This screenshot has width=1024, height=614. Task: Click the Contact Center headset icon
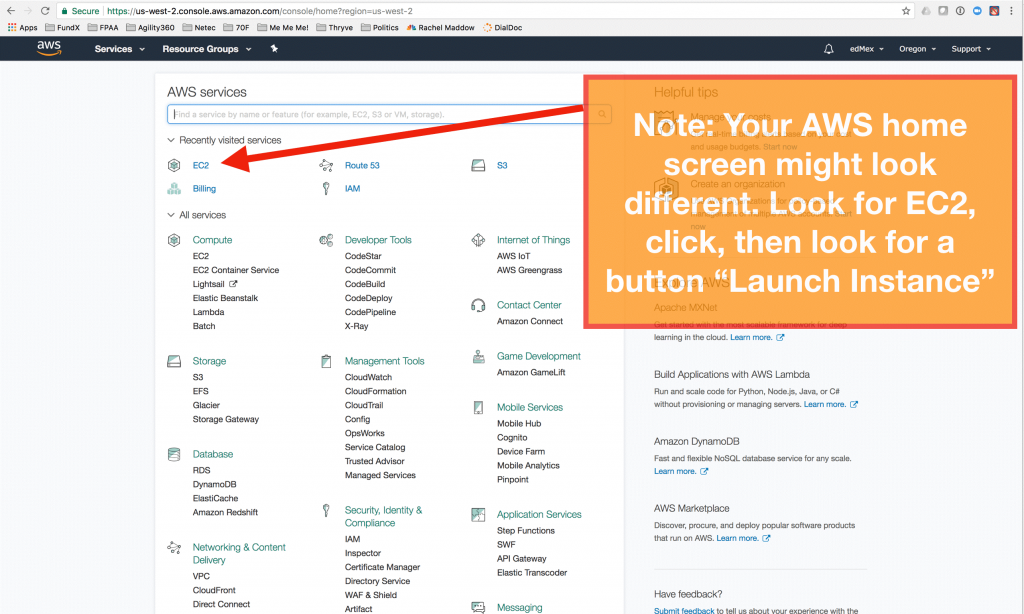point(478,305)
